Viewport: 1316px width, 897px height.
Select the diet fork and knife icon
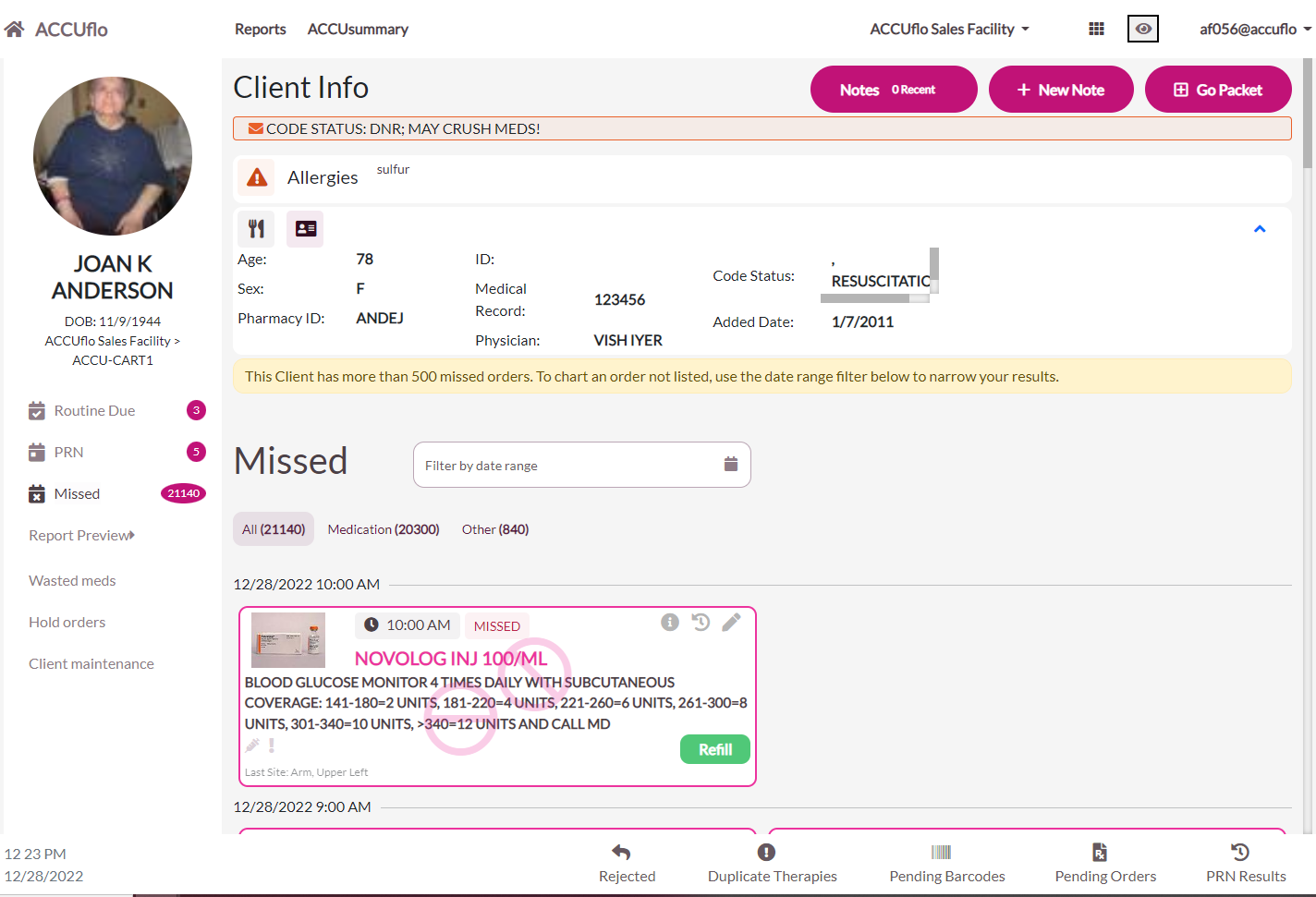(x=256, y=228)
